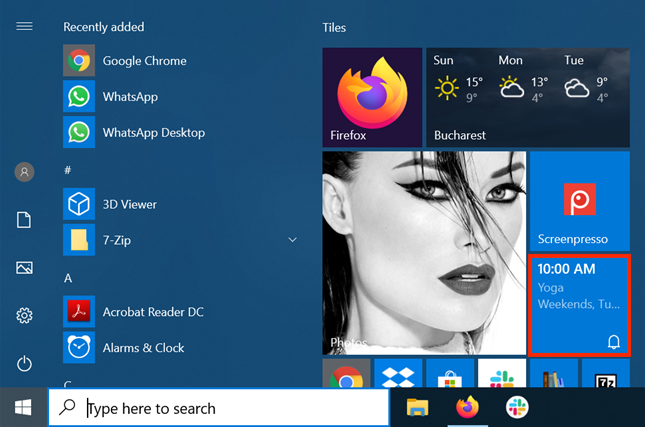Switch to Firefox in the taskbar
This screenshot has width=645, height=427.
click(x=467, y=408)
